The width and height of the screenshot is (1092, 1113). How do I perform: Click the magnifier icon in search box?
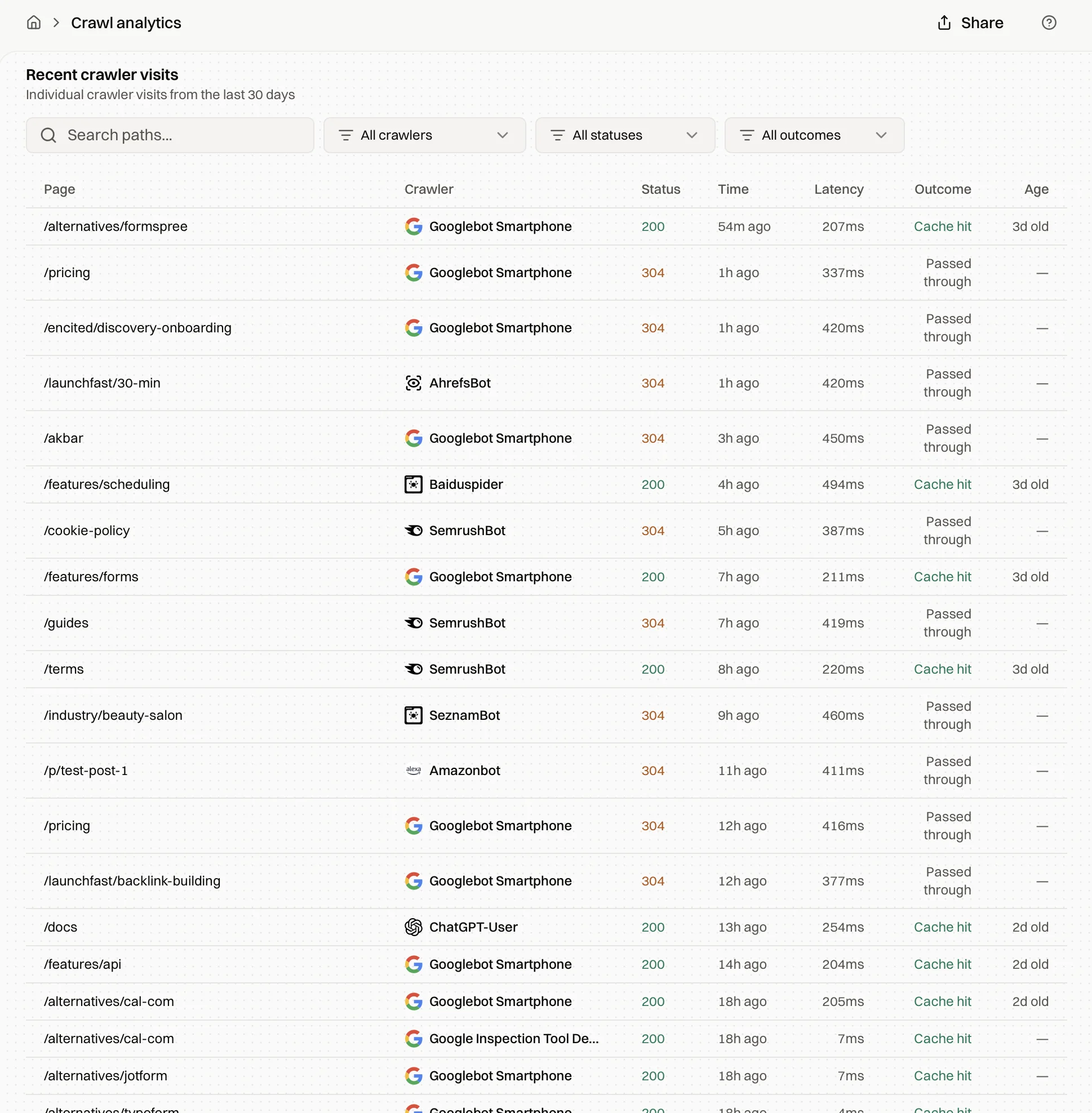[48, 135]
